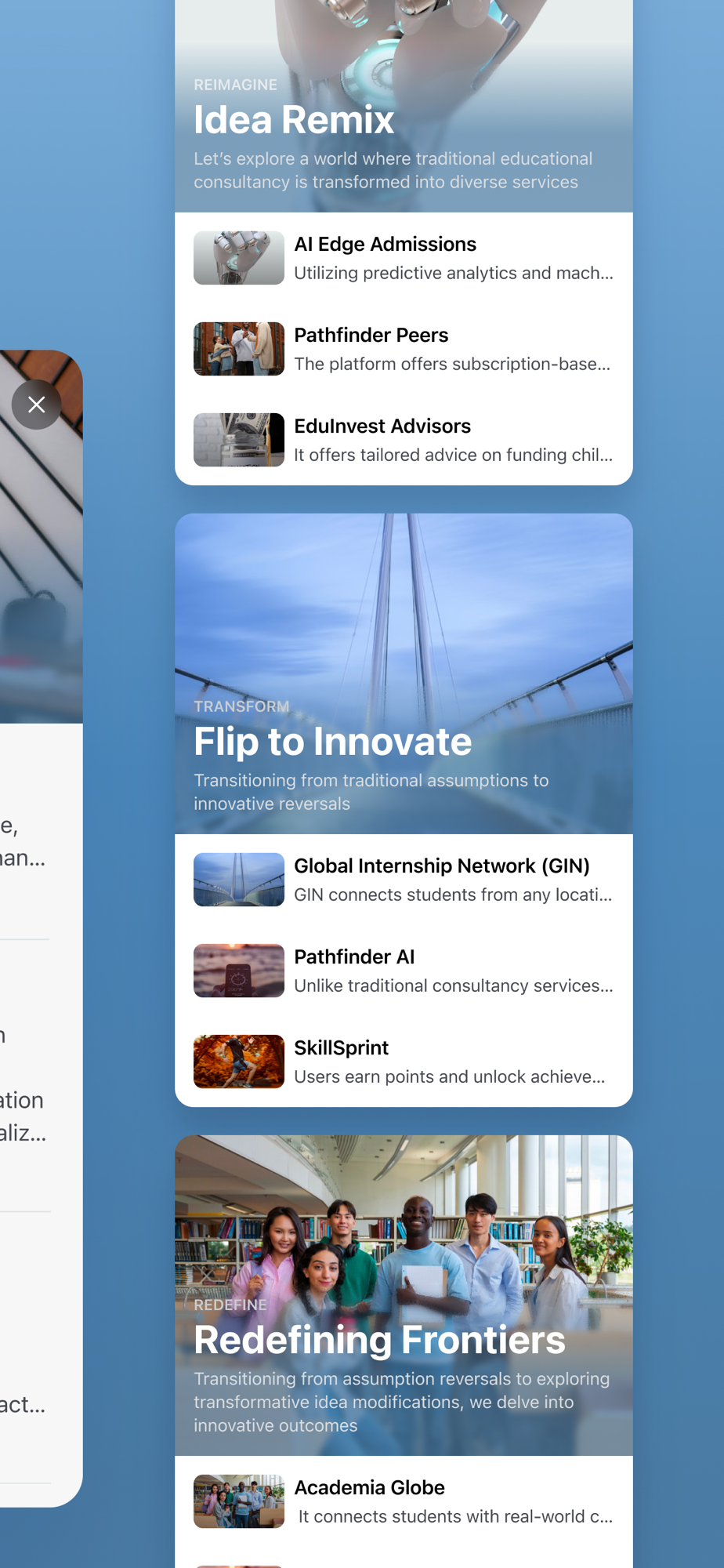Open Academia Globe idea
Screen dimensions: 724x1568
click(x=404, y=1501)
